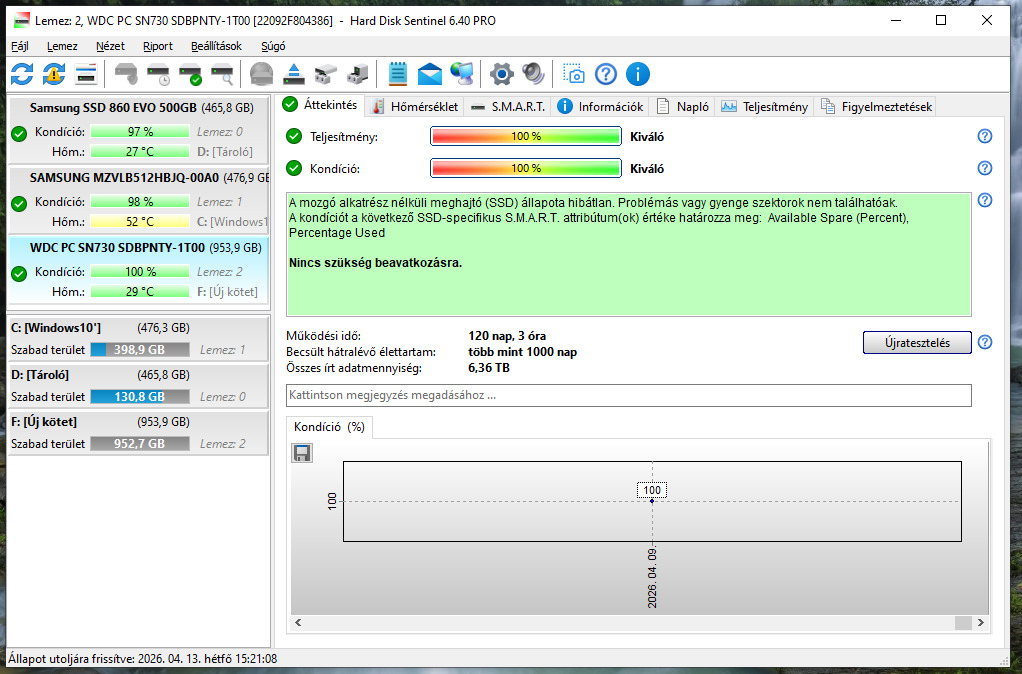
Task: Click help icon beside green status text
Action: [985, 200]
